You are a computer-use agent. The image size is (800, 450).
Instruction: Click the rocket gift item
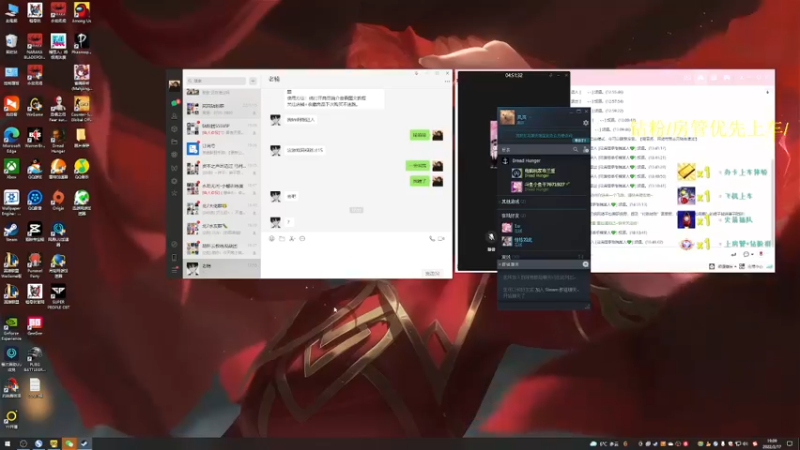(686, 220)
